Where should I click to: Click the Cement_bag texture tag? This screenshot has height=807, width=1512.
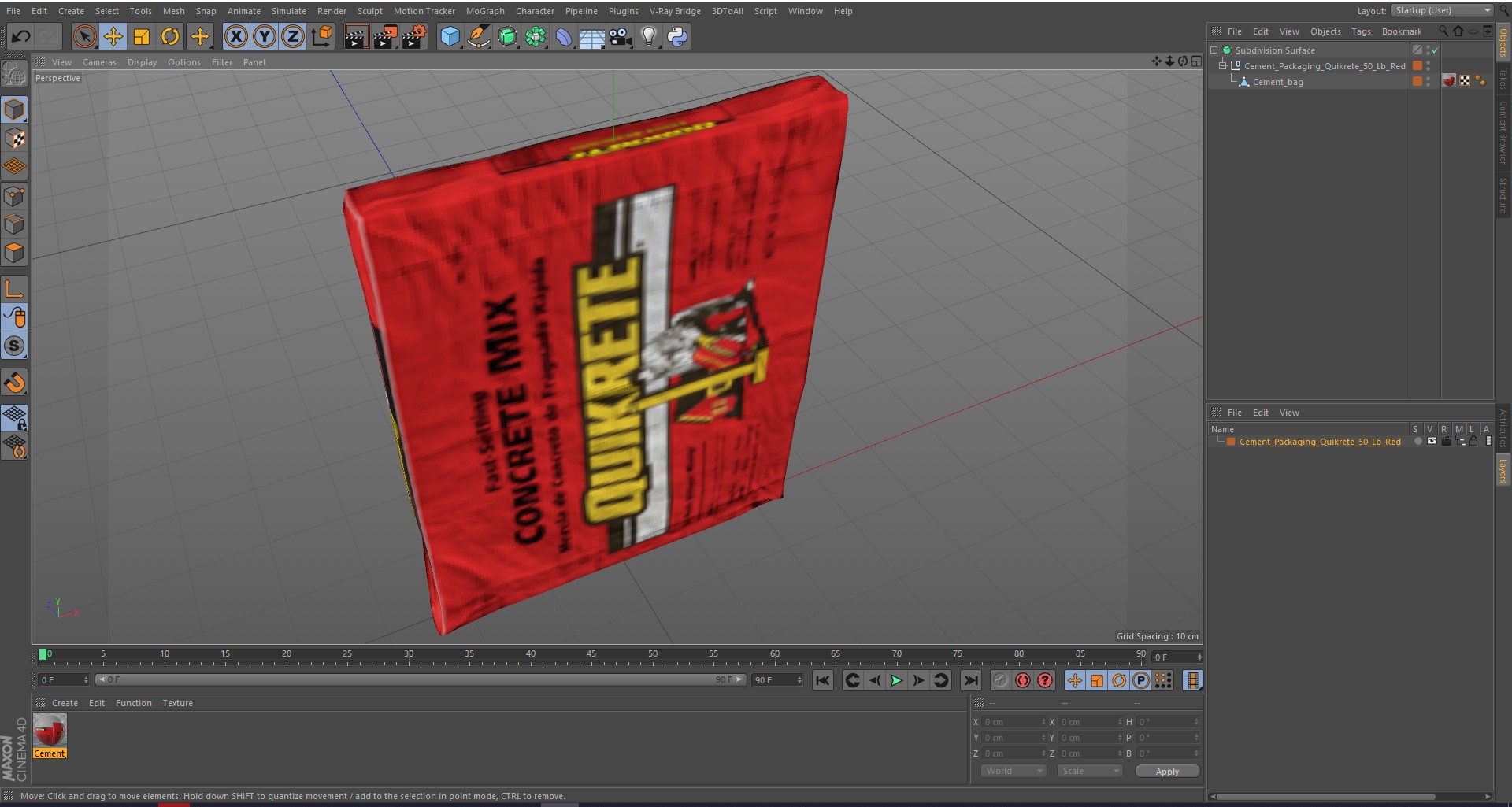point(1449,81)
